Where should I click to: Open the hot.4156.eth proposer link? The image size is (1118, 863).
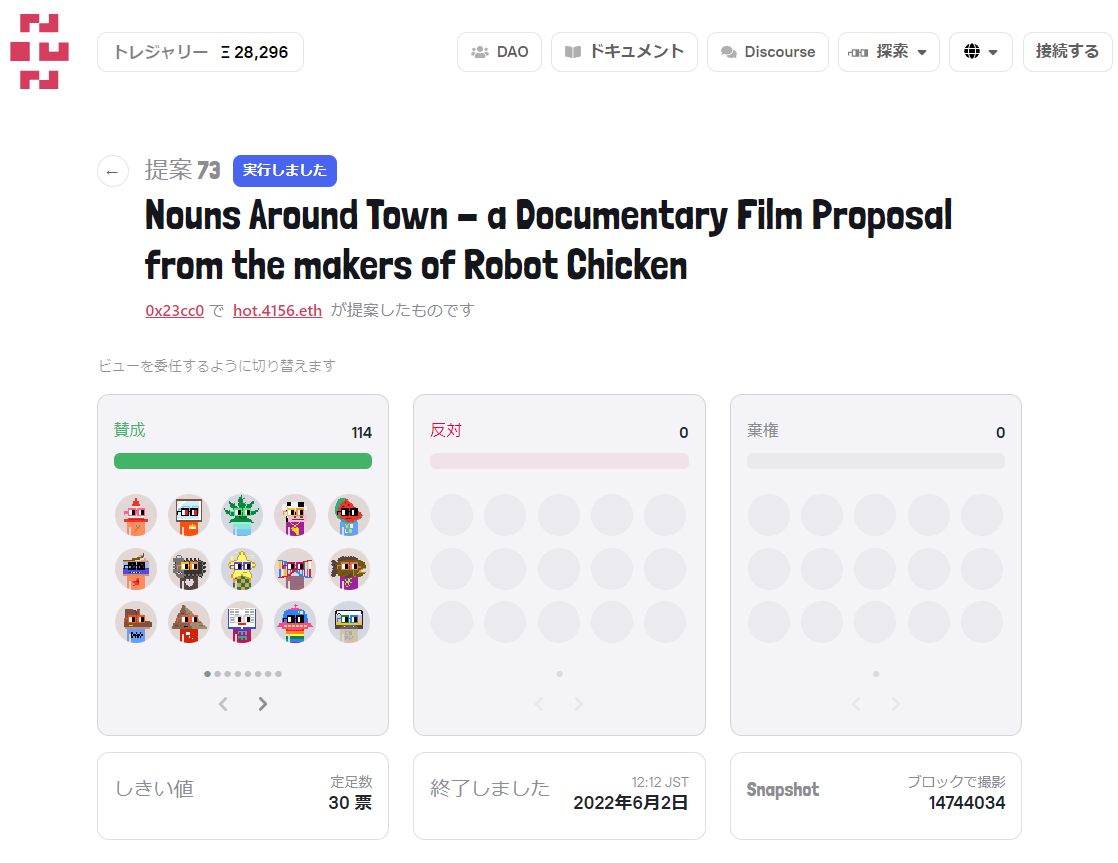(277, 310)
